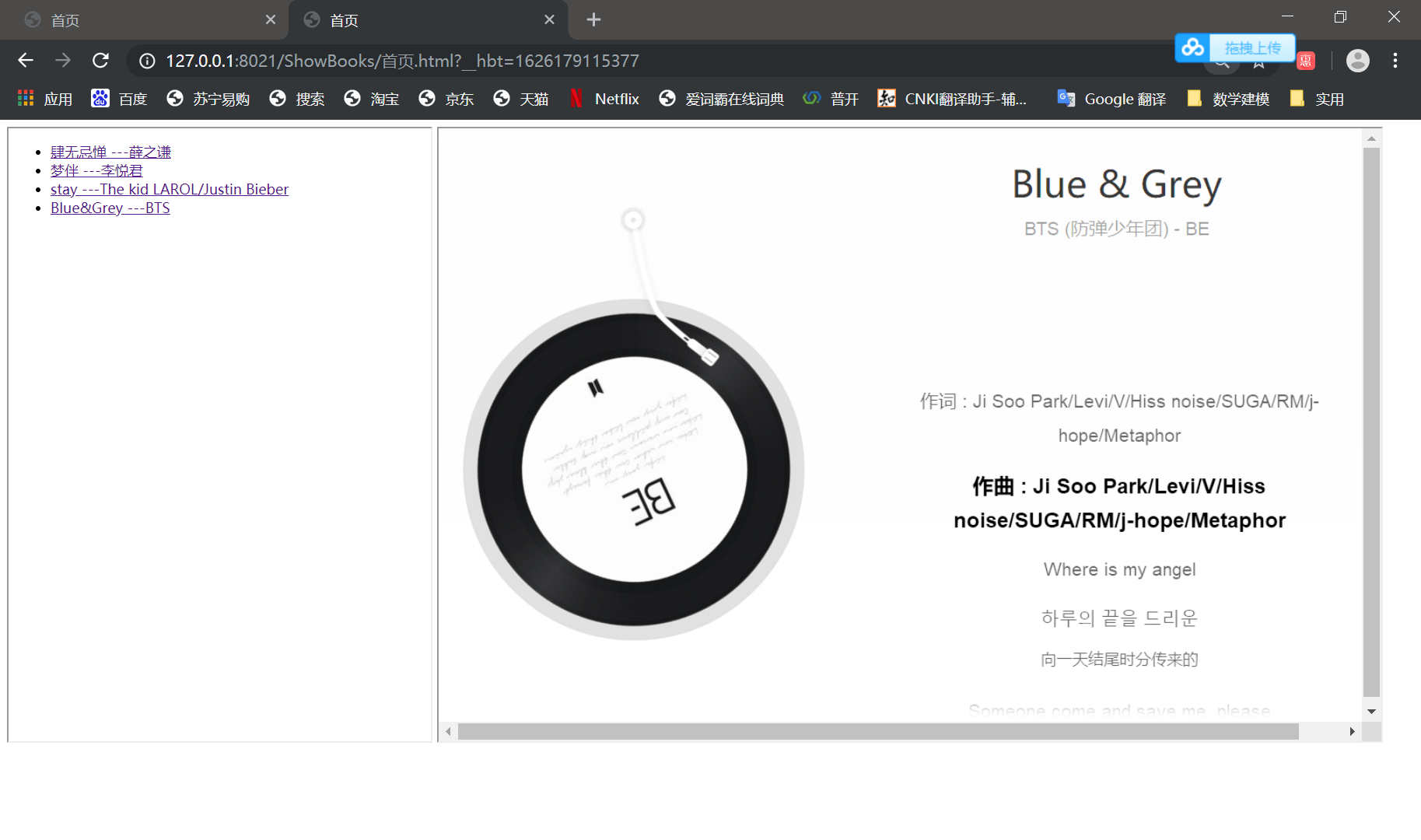
Task: Open the Chrome three-dot menu
Action: [1395, 61]
